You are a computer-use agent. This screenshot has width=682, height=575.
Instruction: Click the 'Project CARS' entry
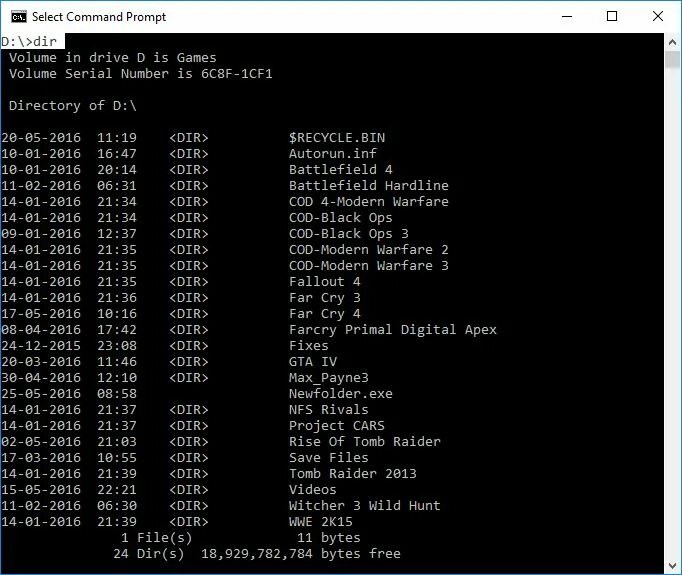point(337,426)
